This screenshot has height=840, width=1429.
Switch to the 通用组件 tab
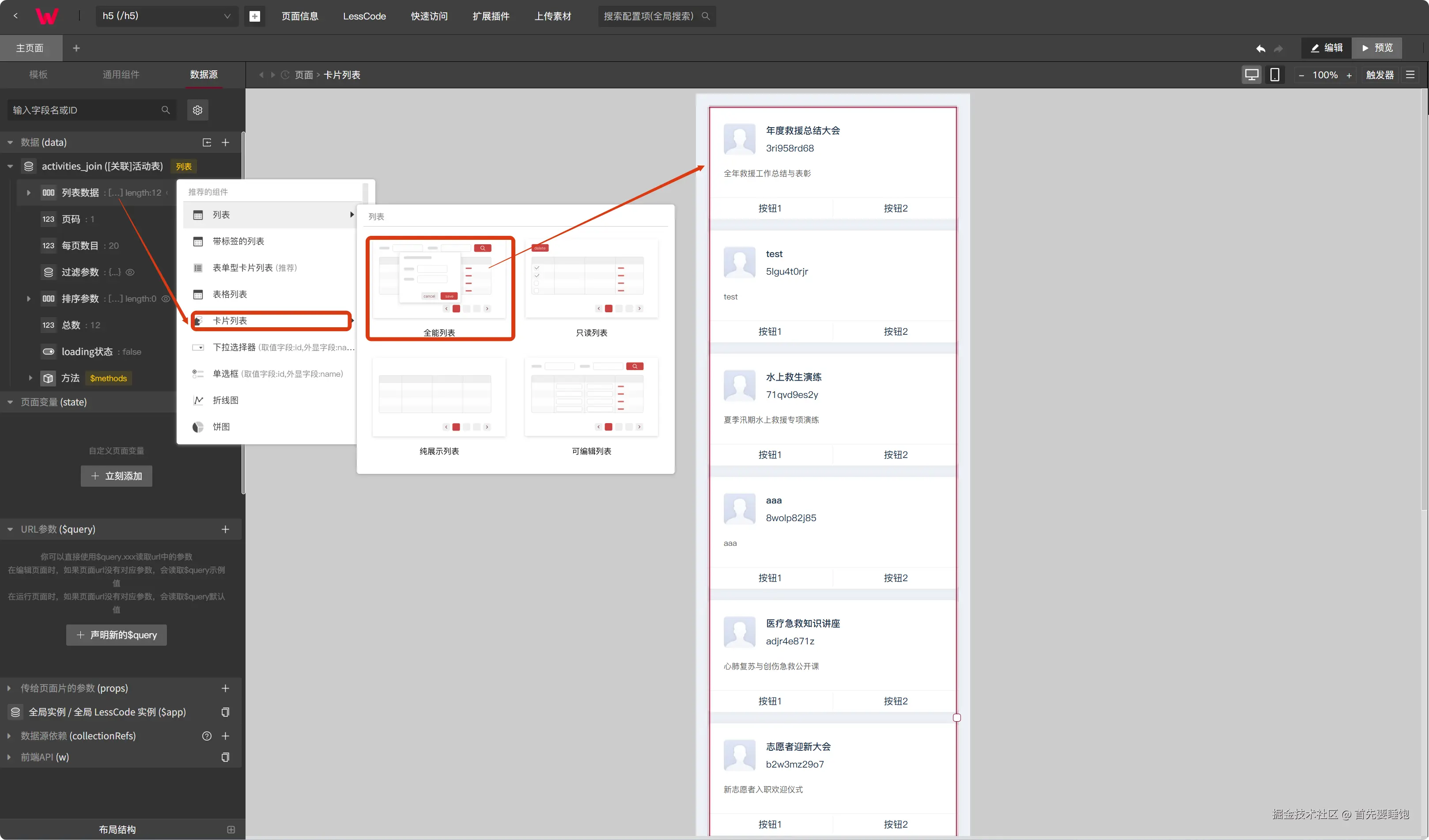[x=121, y=74]
